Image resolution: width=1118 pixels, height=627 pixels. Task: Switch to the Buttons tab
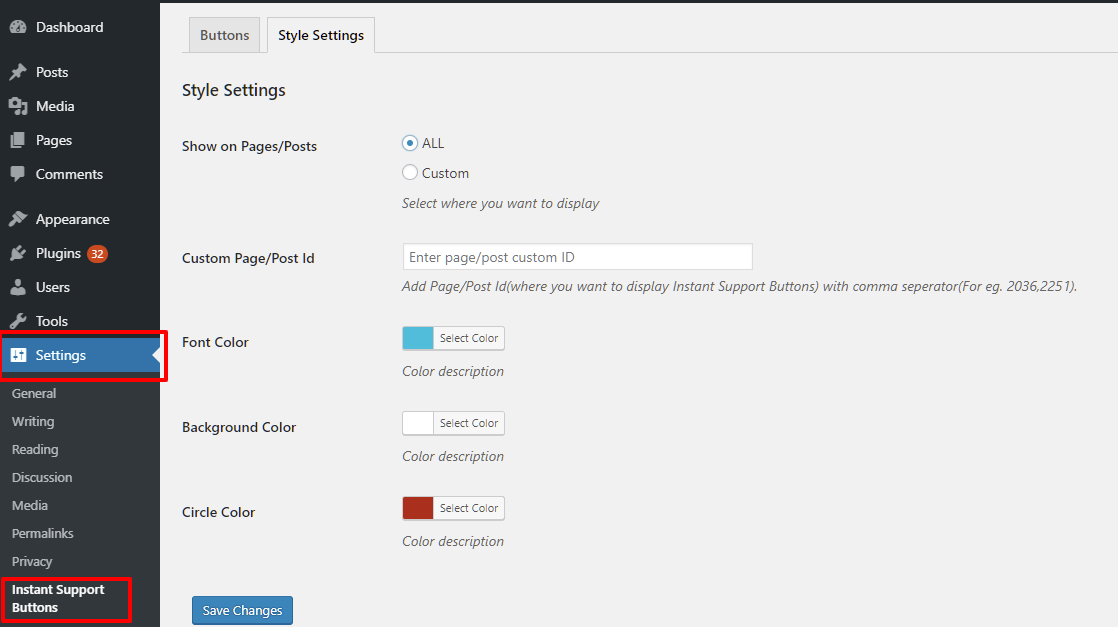tap(224, 35)
